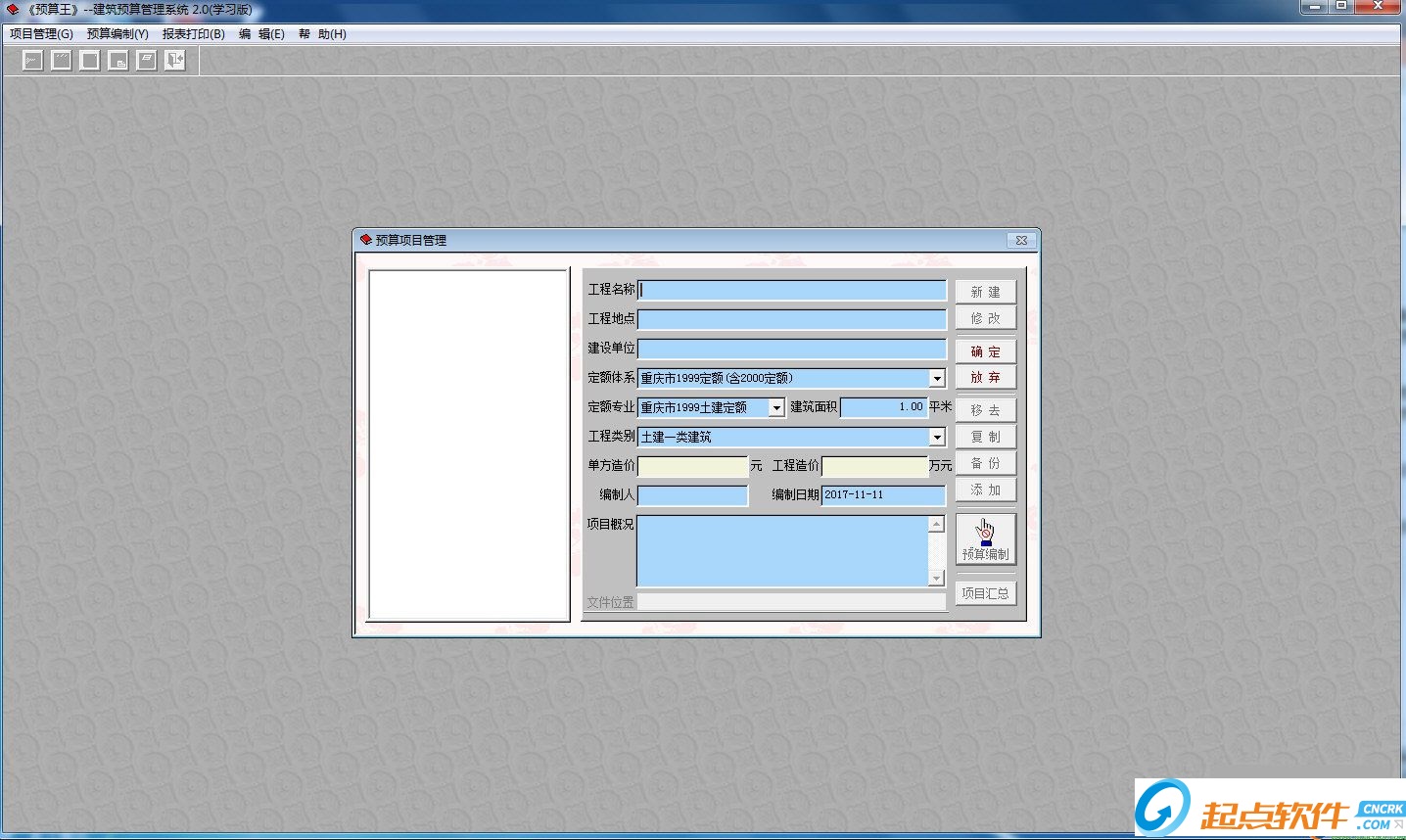
Task: Open the 报表打印(B) menu
Action: pos(194,34)
